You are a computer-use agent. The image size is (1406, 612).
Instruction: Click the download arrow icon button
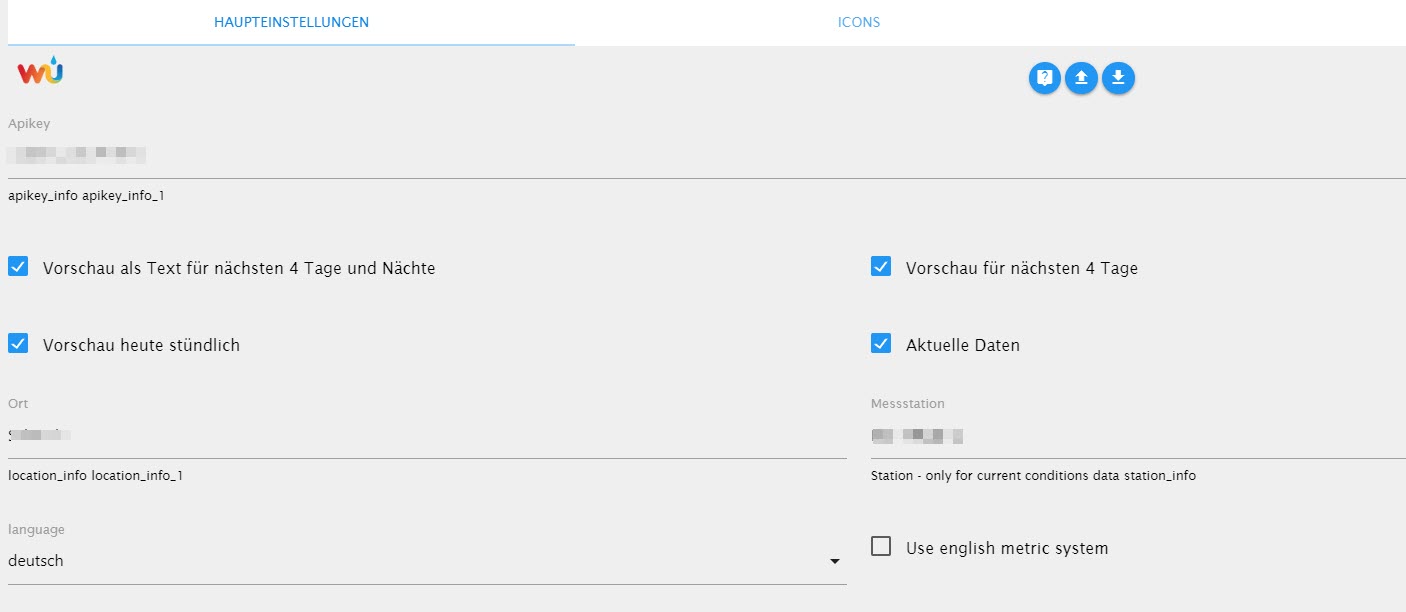pyautogui.click(x=1118, y=78)
